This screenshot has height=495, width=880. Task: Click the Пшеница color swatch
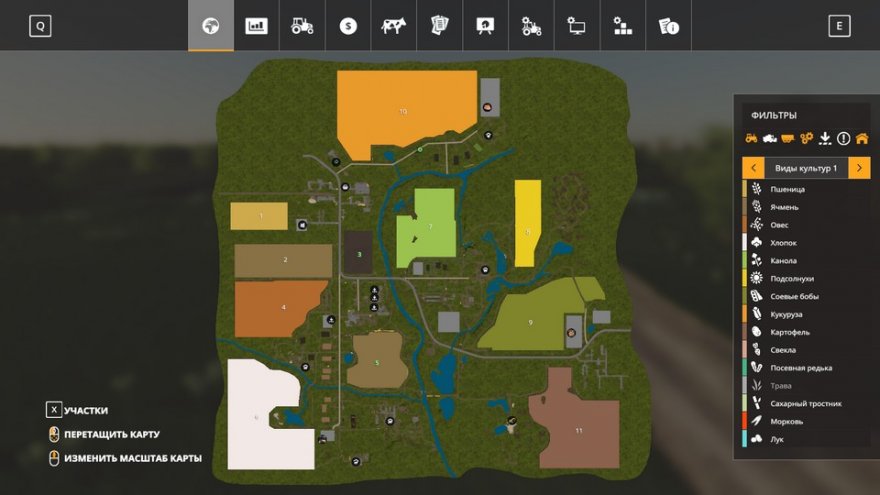pyautogui.click(x=745, y=189)
